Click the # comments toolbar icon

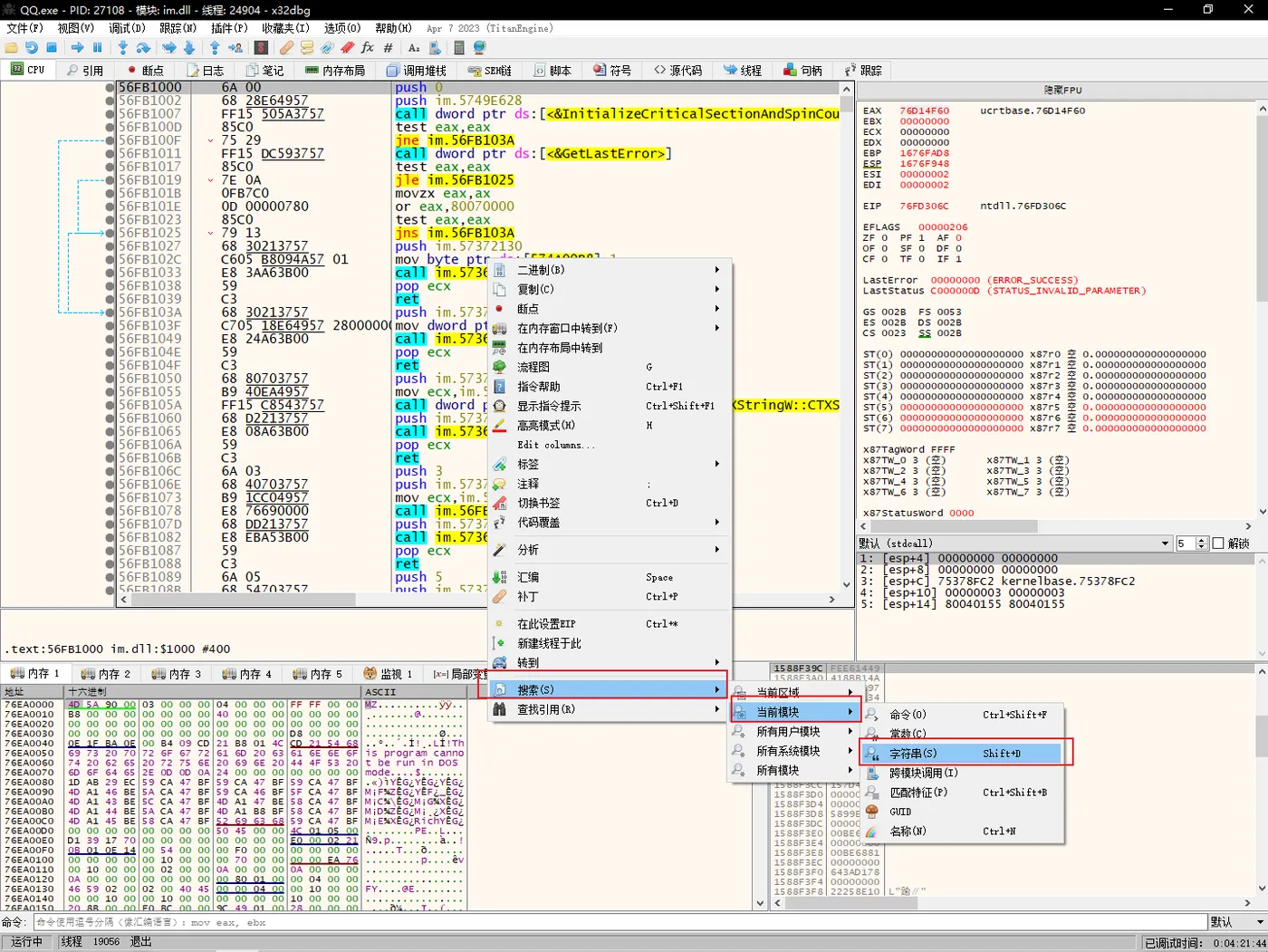[389, 48]
